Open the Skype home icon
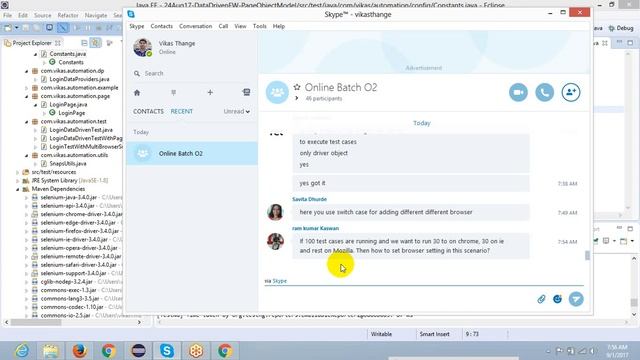 click(137, 93)
